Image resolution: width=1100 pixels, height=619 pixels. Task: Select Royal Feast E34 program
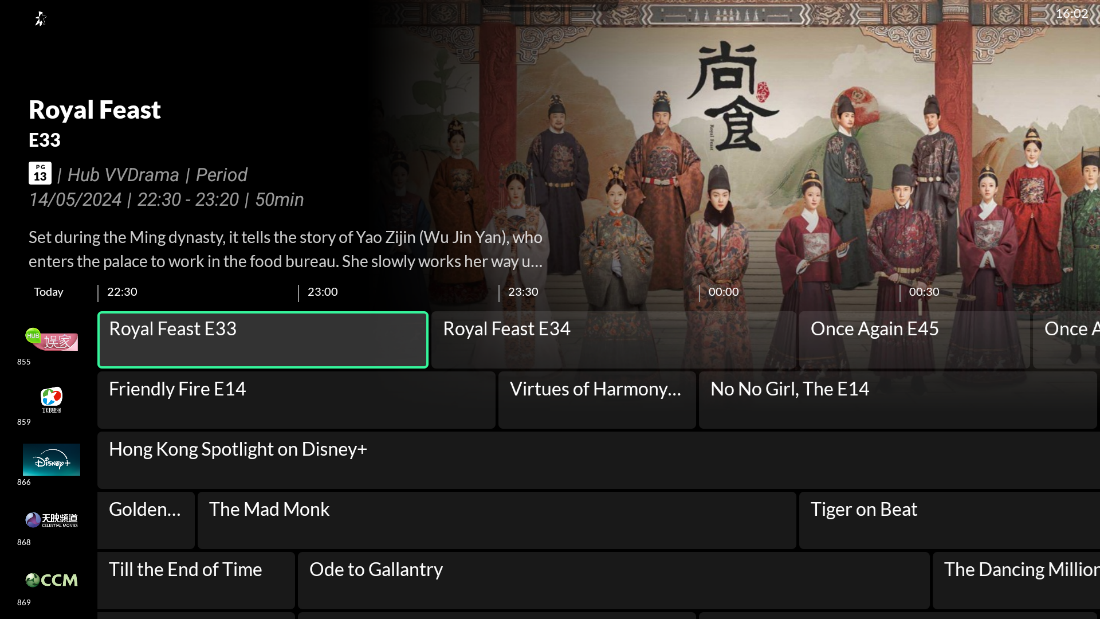pos(614,340)
